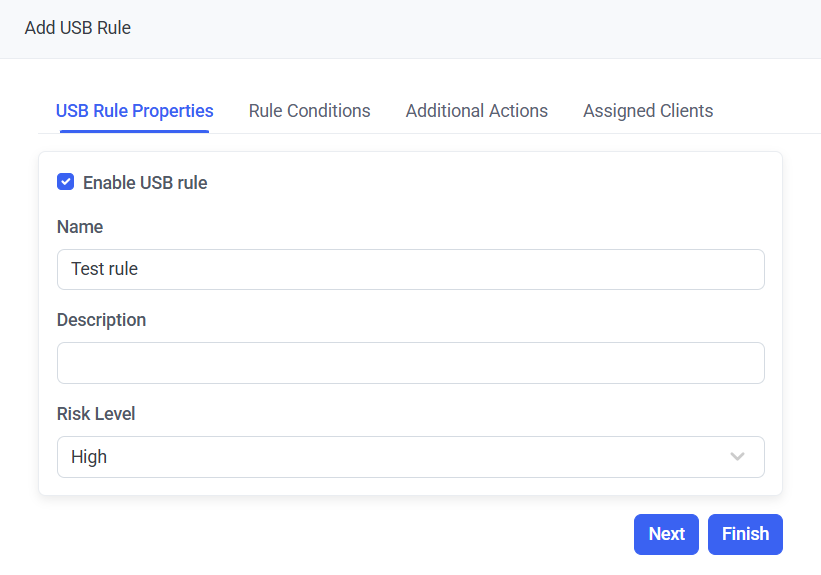This screenshot has height=575, width=821.
Task: Click the chevron arrow in Risk Level
Action: tap(737, 457)
